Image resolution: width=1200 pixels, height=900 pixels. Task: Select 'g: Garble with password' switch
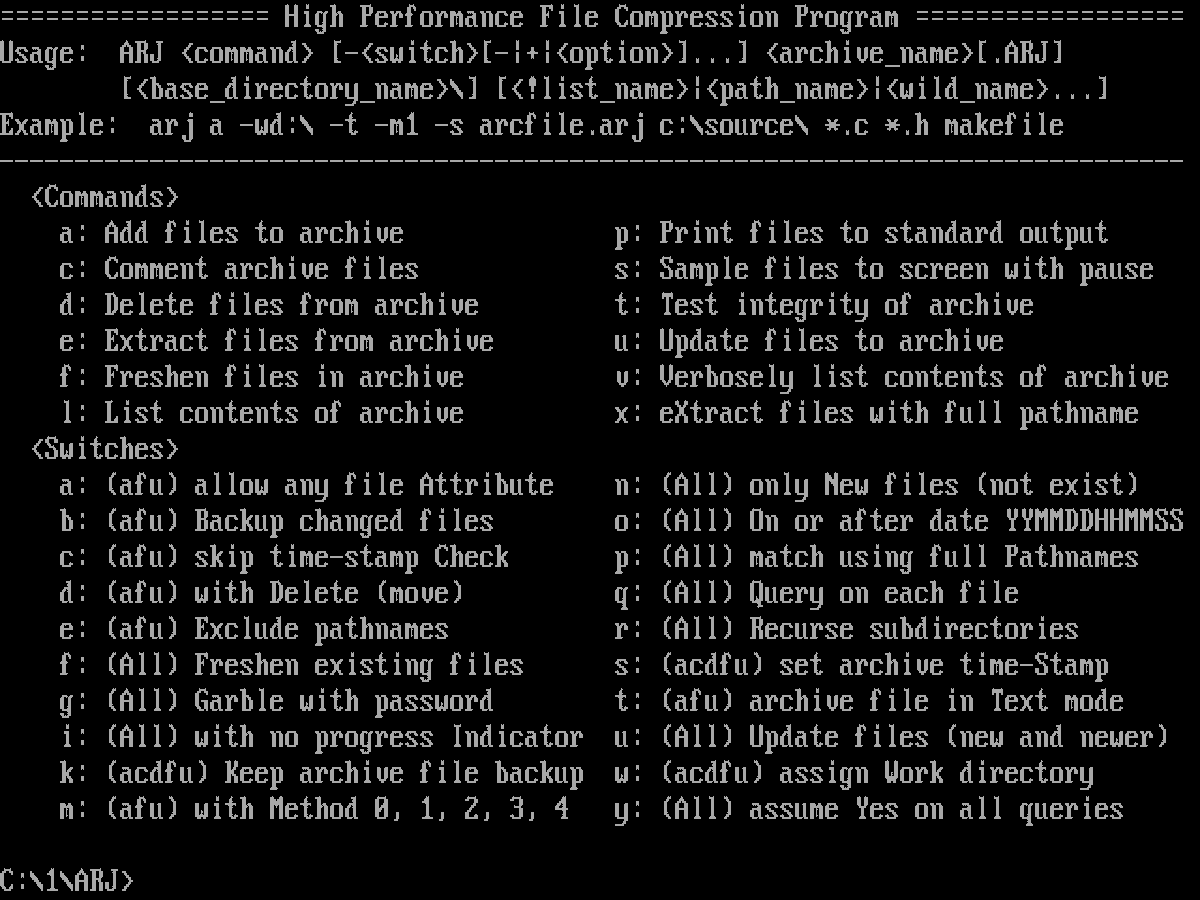coord(277,701)
